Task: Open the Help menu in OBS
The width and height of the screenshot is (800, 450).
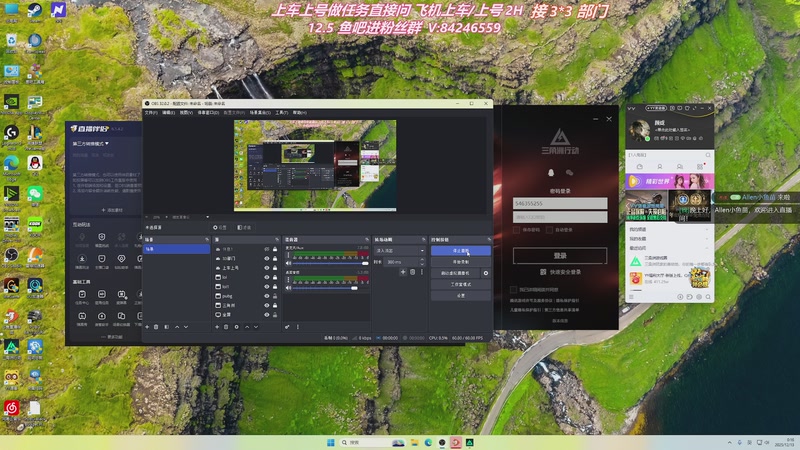Action: tap(299, 113)
